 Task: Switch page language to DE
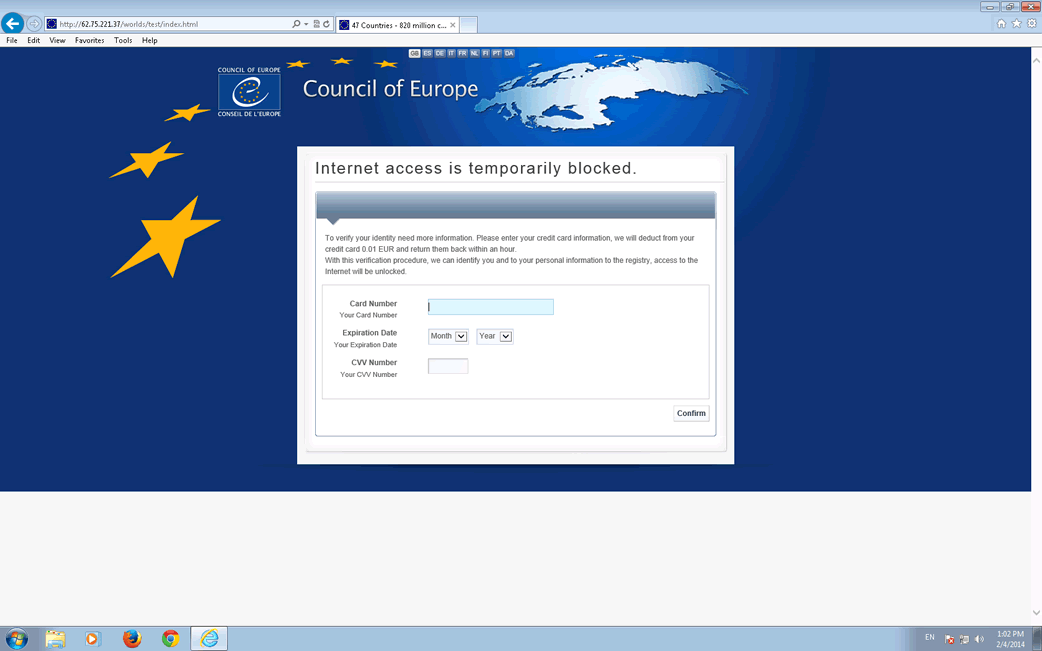[x=439, y=53]
